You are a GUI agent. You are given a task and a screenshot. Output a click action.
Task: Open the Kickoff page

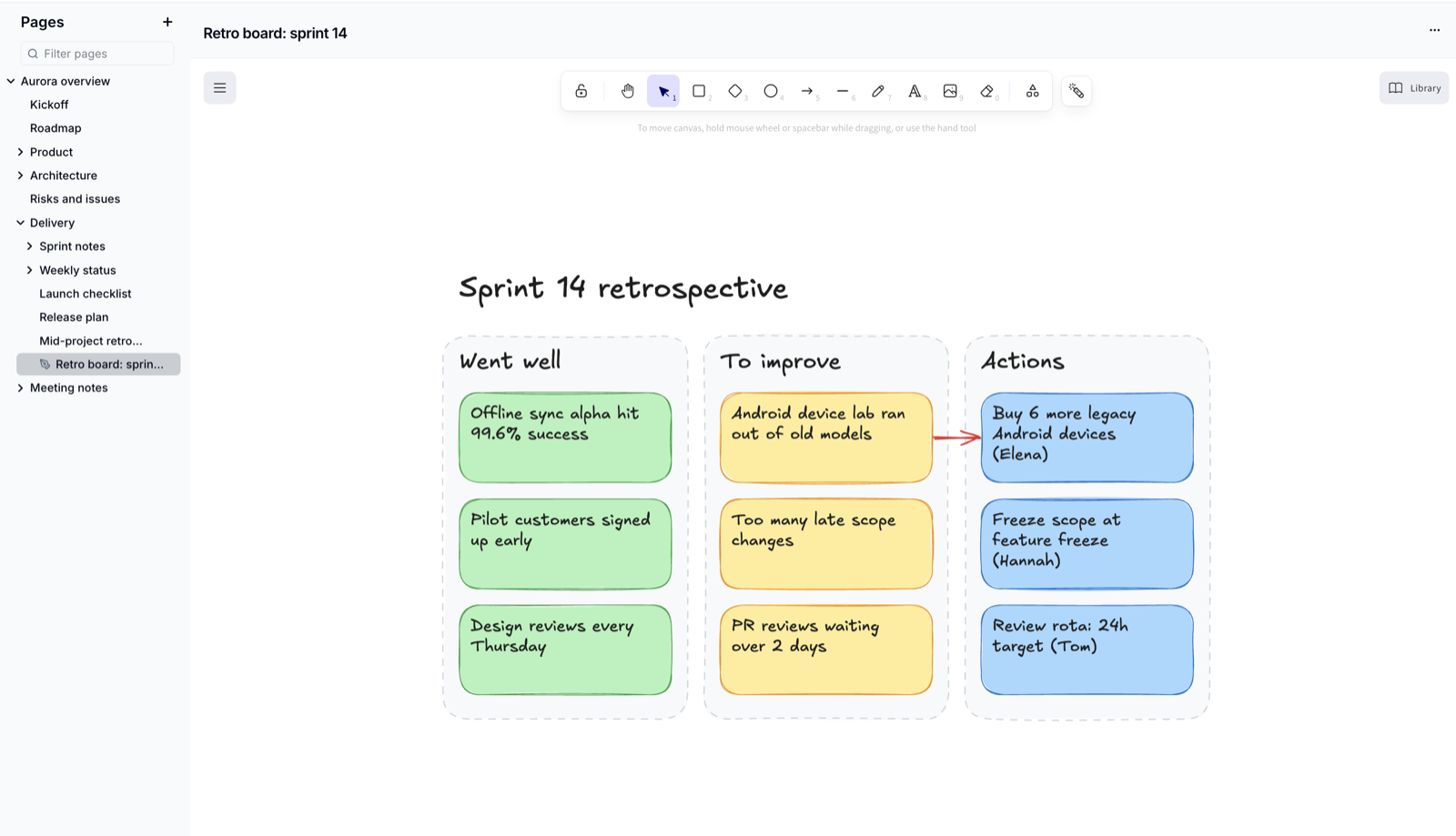[49, 105]
